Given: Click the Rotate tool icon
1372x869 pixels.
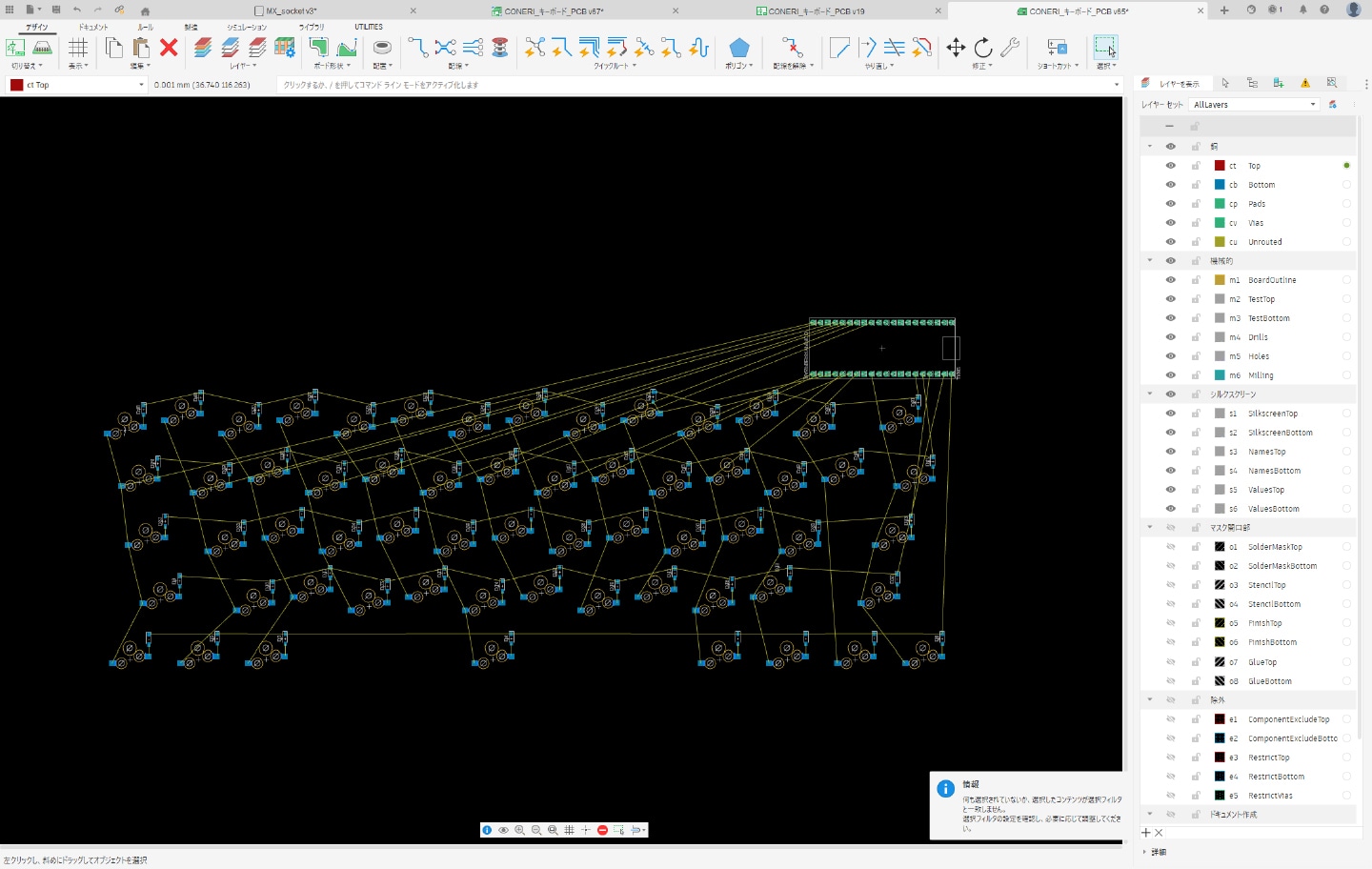Looking at the screenshot, I should point(983,48).
